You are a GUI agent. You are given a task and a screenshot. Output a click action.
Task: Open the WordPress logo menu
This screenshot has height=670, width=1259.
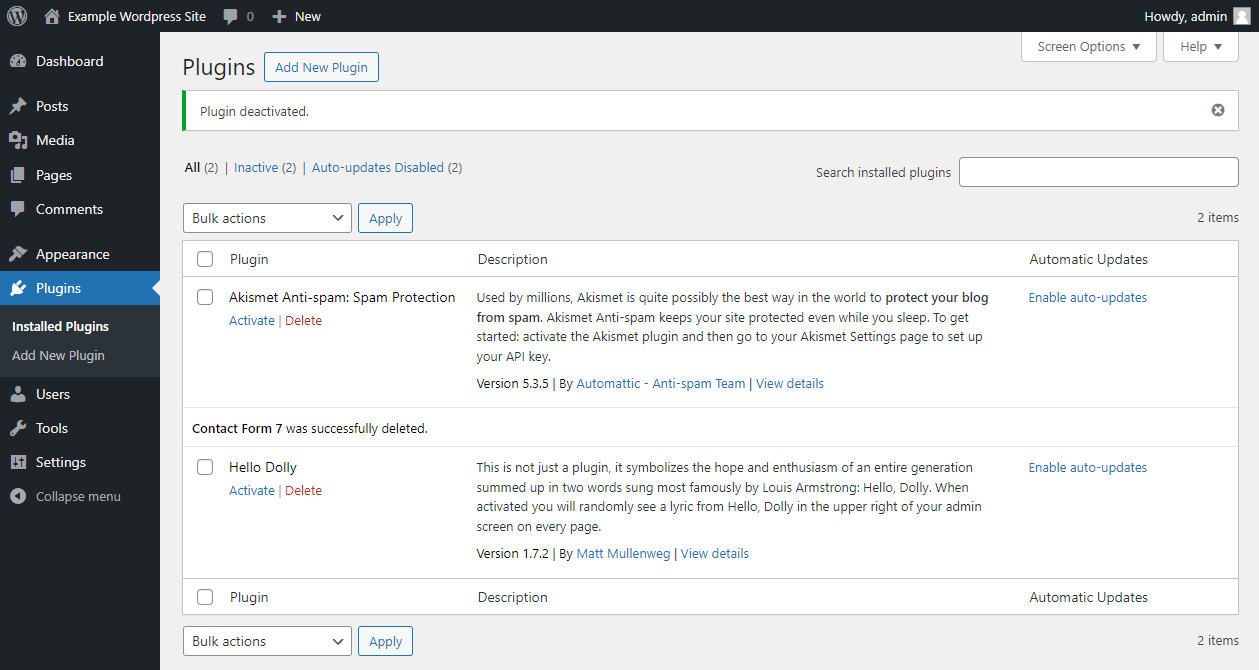[x=17, y=16]
